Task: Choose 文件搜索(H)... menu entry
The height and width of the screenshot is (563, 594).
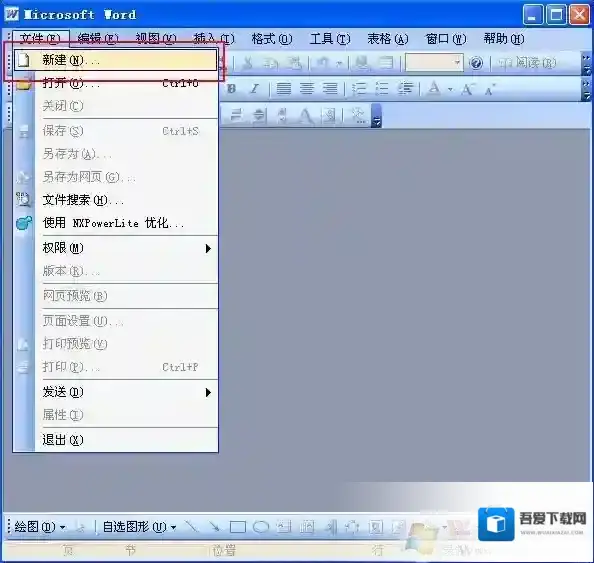Action: tap(116, 200)
